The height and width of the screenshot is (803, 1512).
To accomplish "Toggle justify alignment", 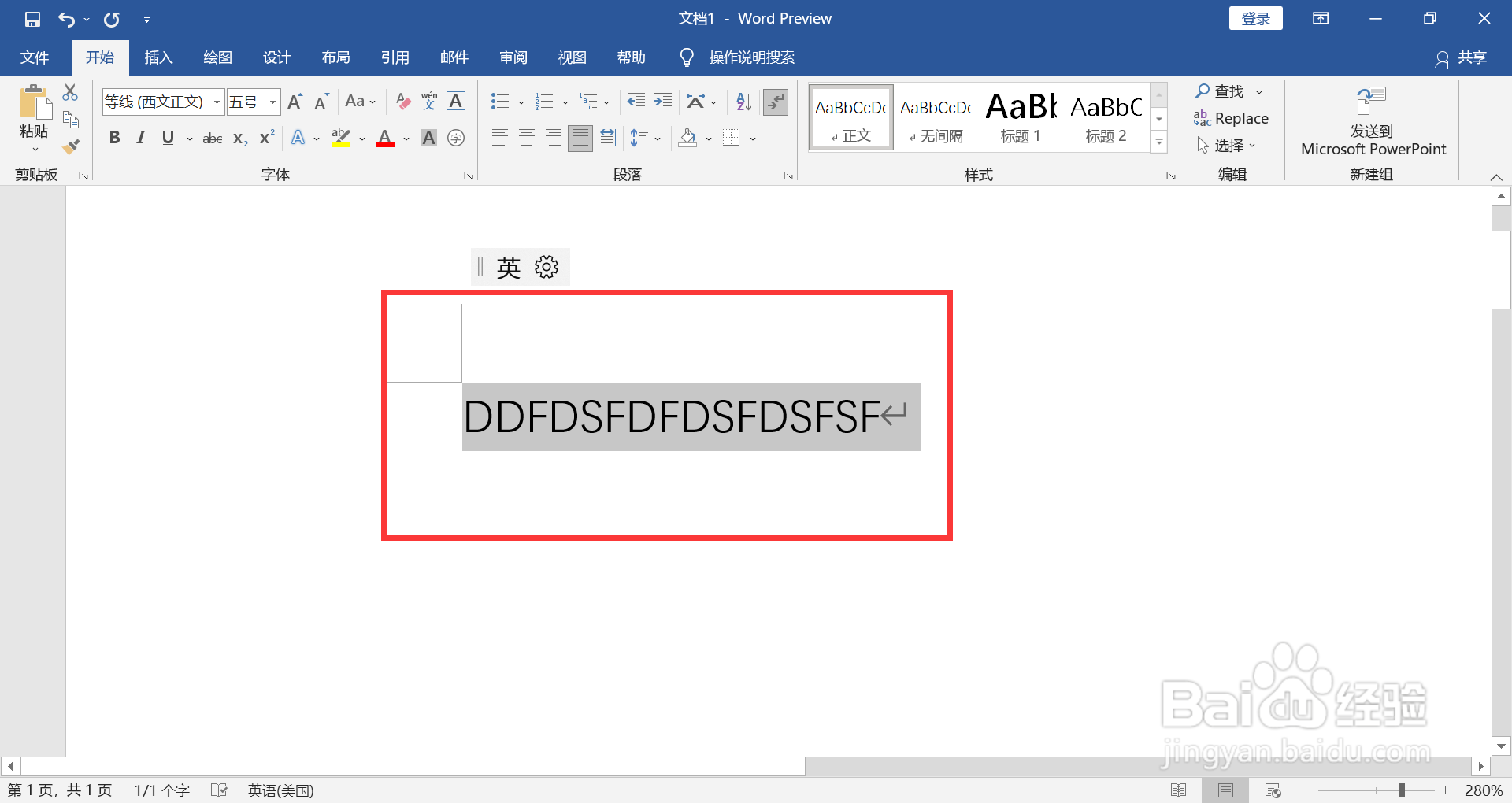I will 580,139.
